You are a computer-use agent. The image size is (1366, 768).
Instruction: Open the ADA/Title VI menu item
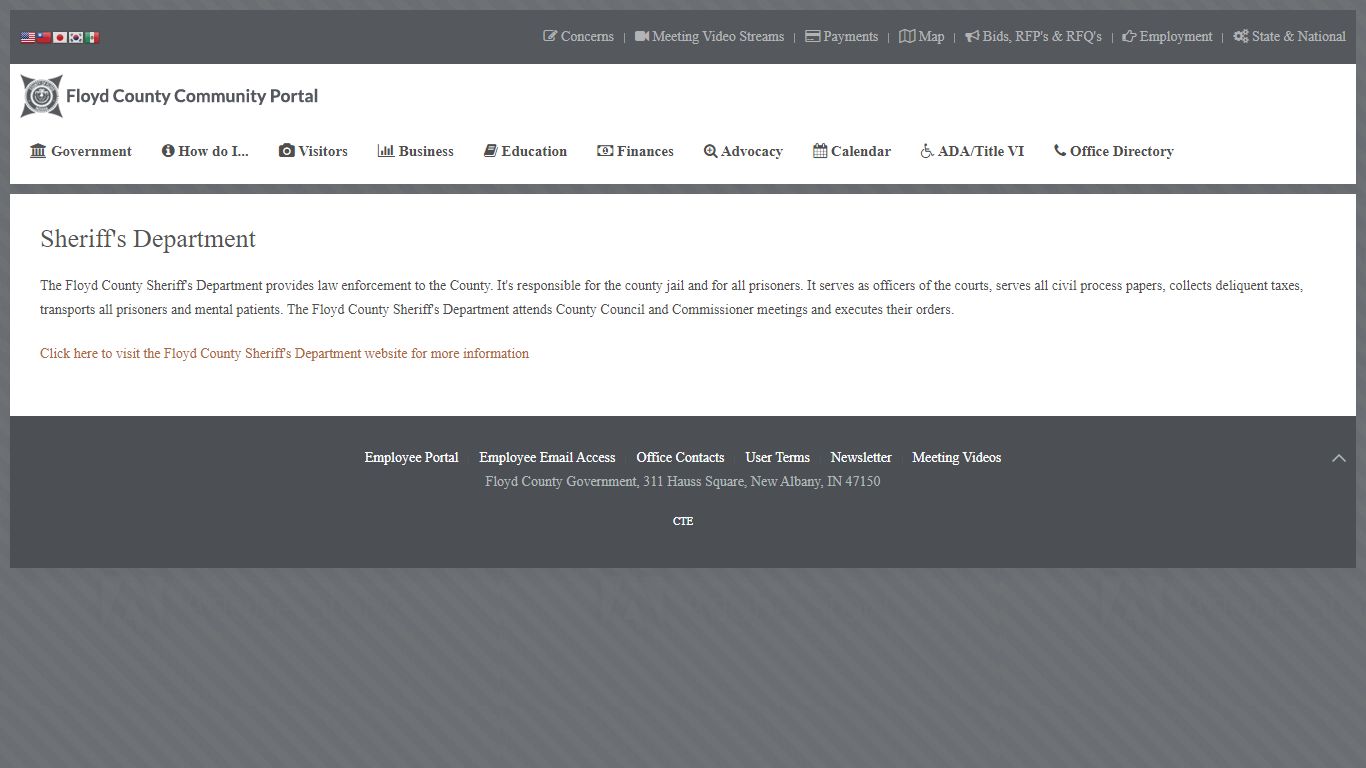[972, 151]
